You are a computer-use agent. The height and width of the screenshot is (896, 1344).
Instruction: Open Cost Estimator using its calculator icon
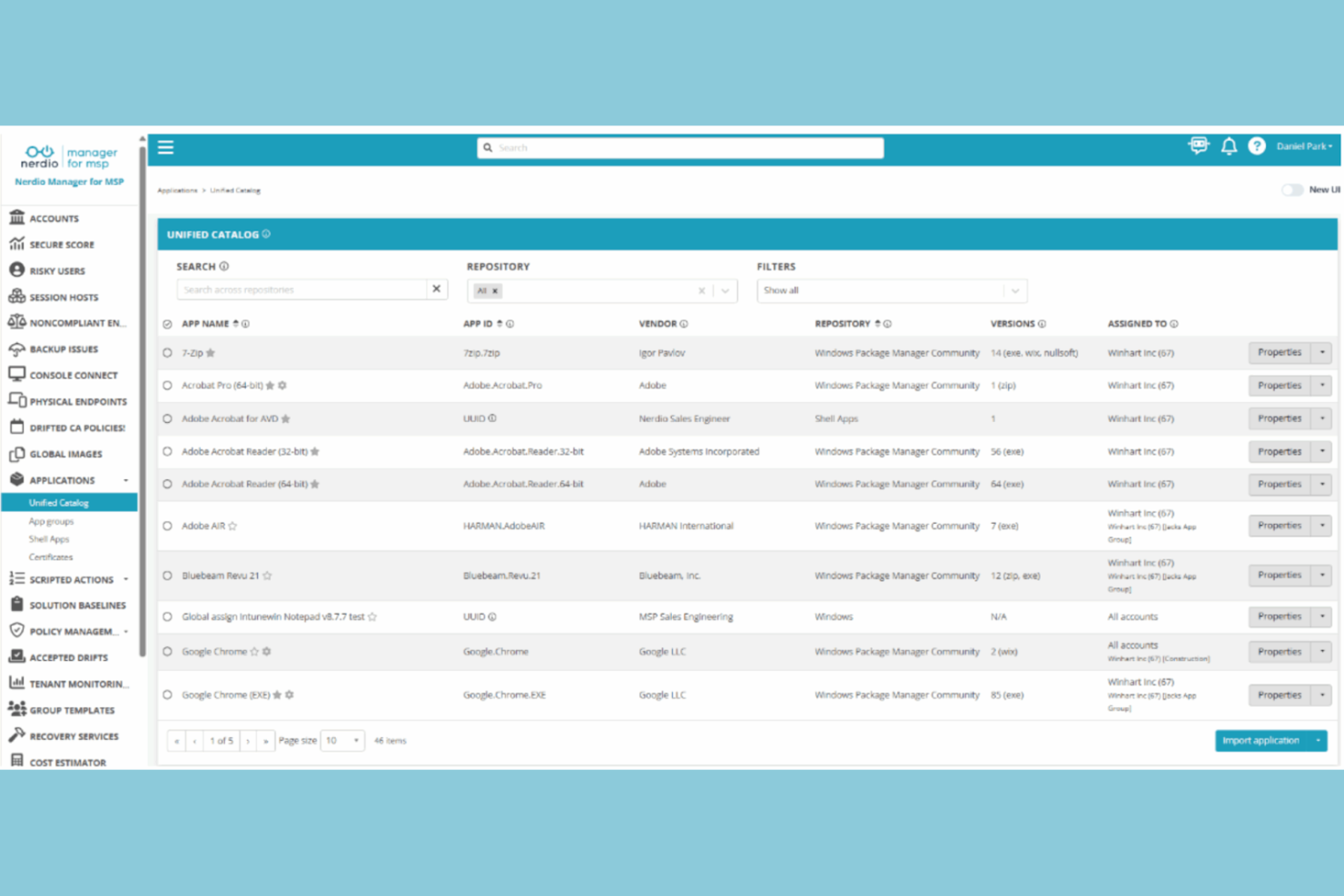pyautogui.click(x=16, y=761)
